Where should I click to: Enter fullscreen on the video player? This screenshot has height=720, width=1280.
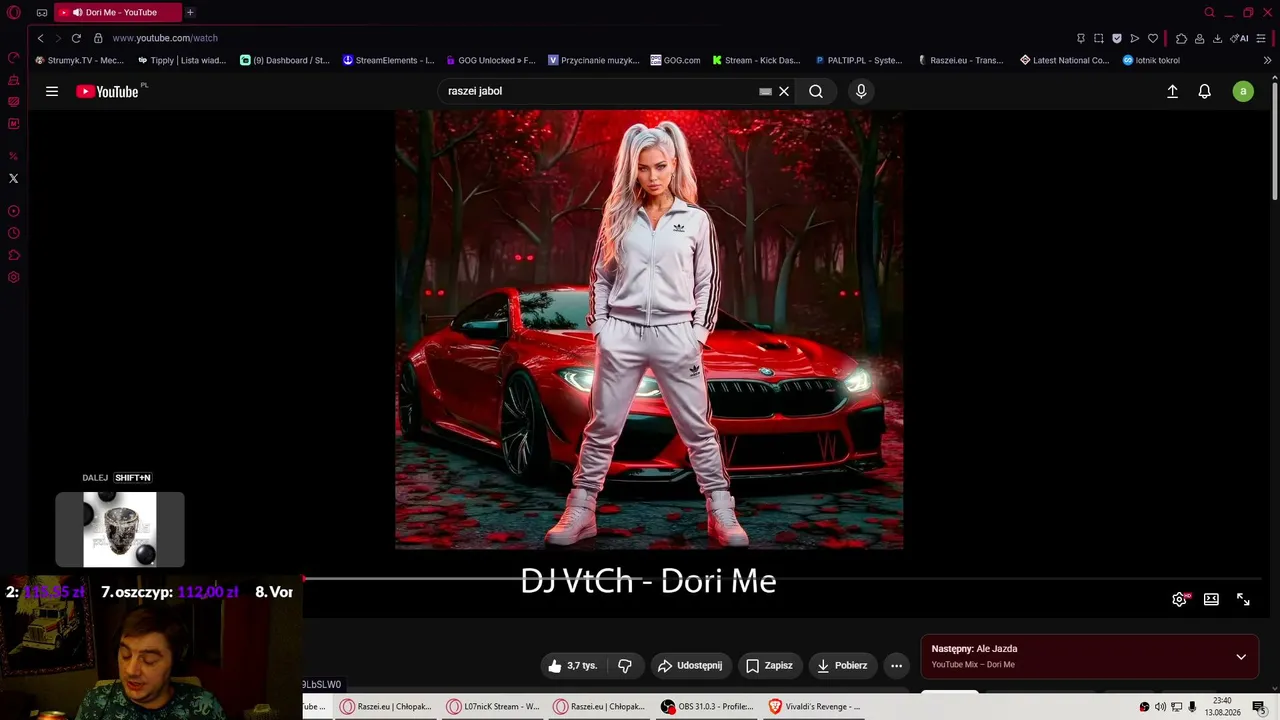click(1243, 599)
